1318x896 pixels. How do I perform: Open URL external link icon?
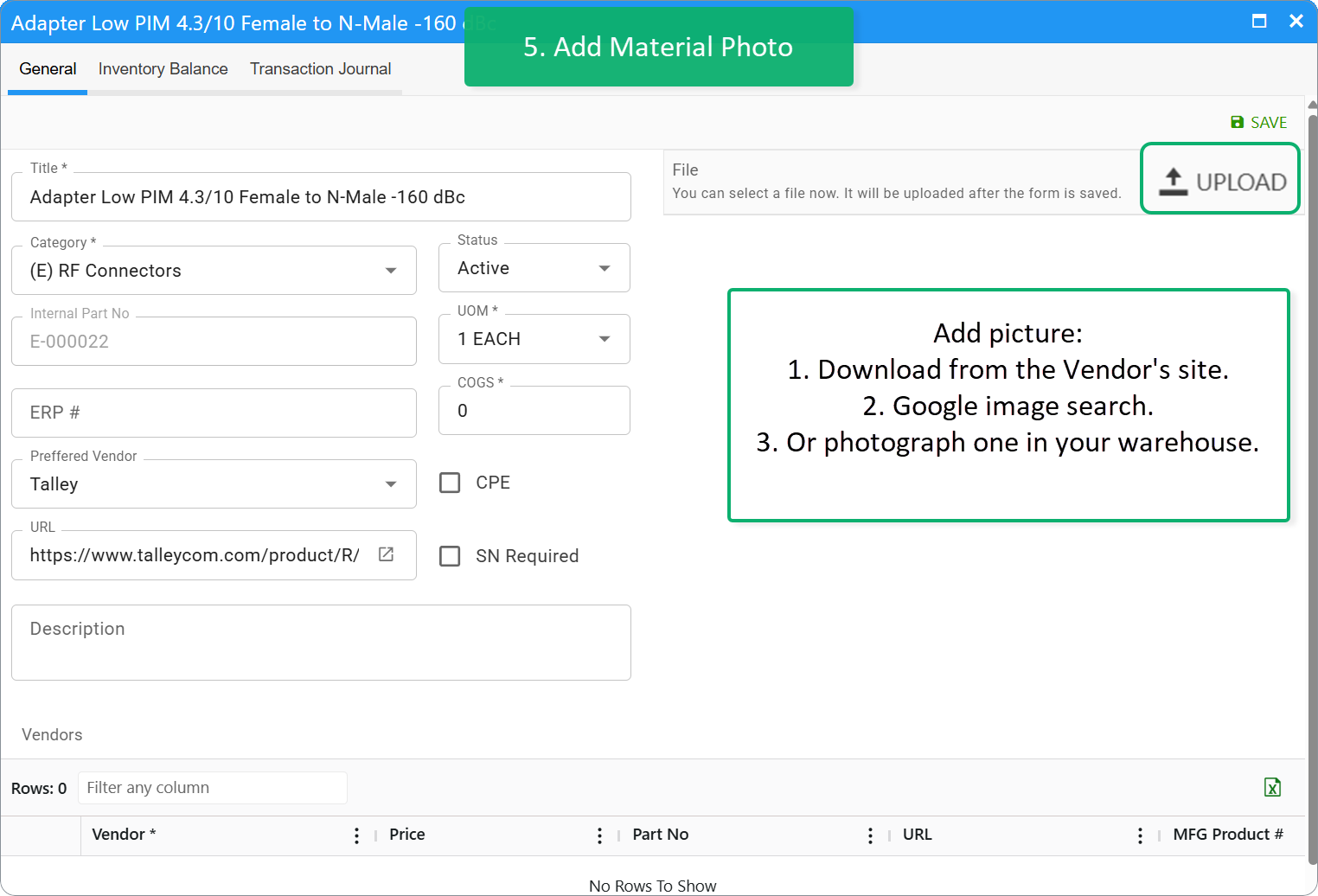coord(387,554)
